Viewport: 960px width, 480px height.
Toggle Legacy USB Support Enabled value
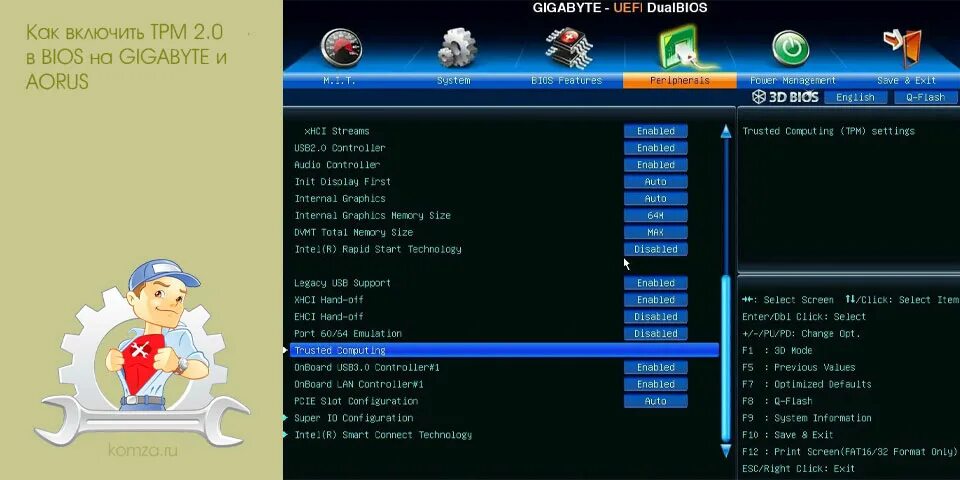coord(656,283)
